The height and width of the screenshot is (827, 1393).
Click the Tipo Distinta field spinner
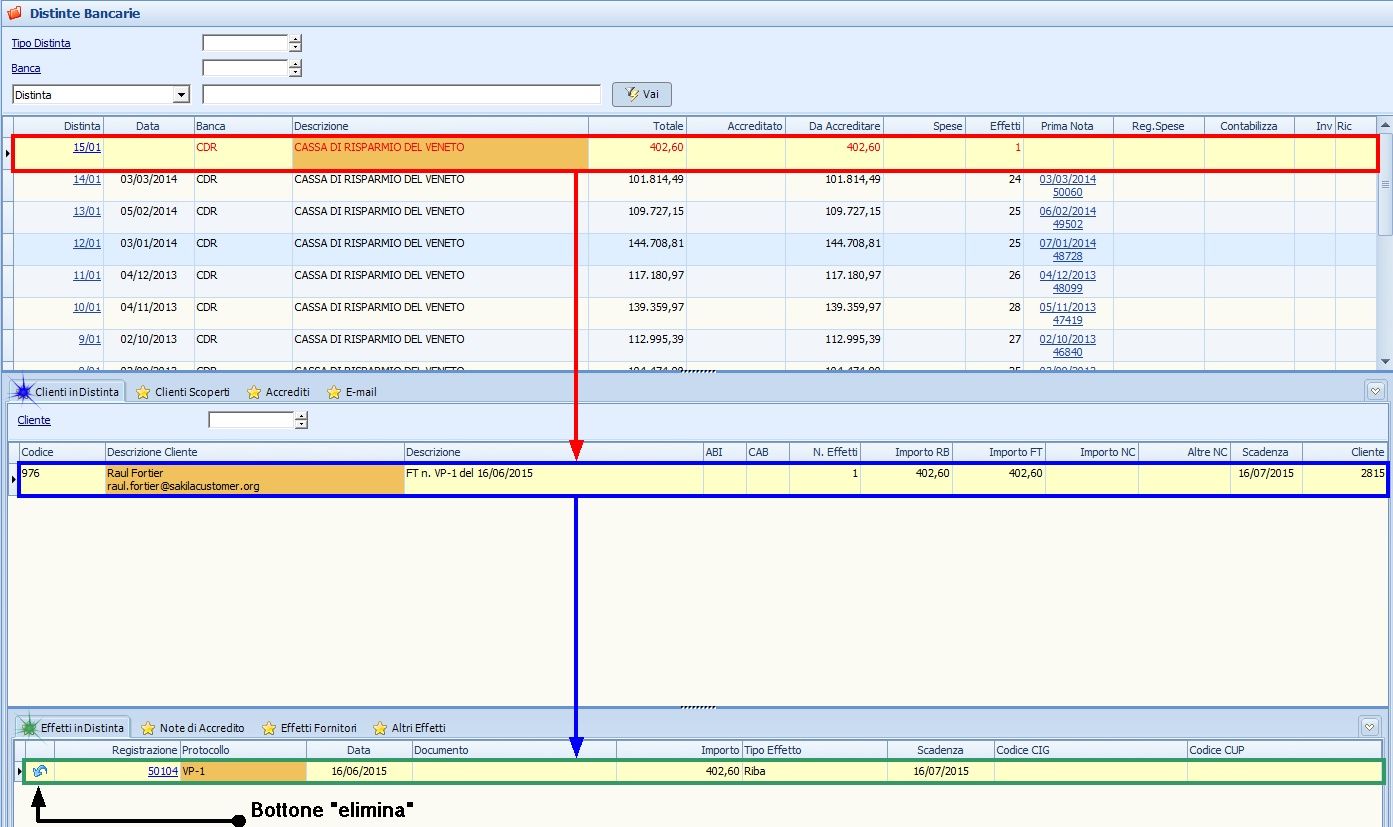(295, 43)
